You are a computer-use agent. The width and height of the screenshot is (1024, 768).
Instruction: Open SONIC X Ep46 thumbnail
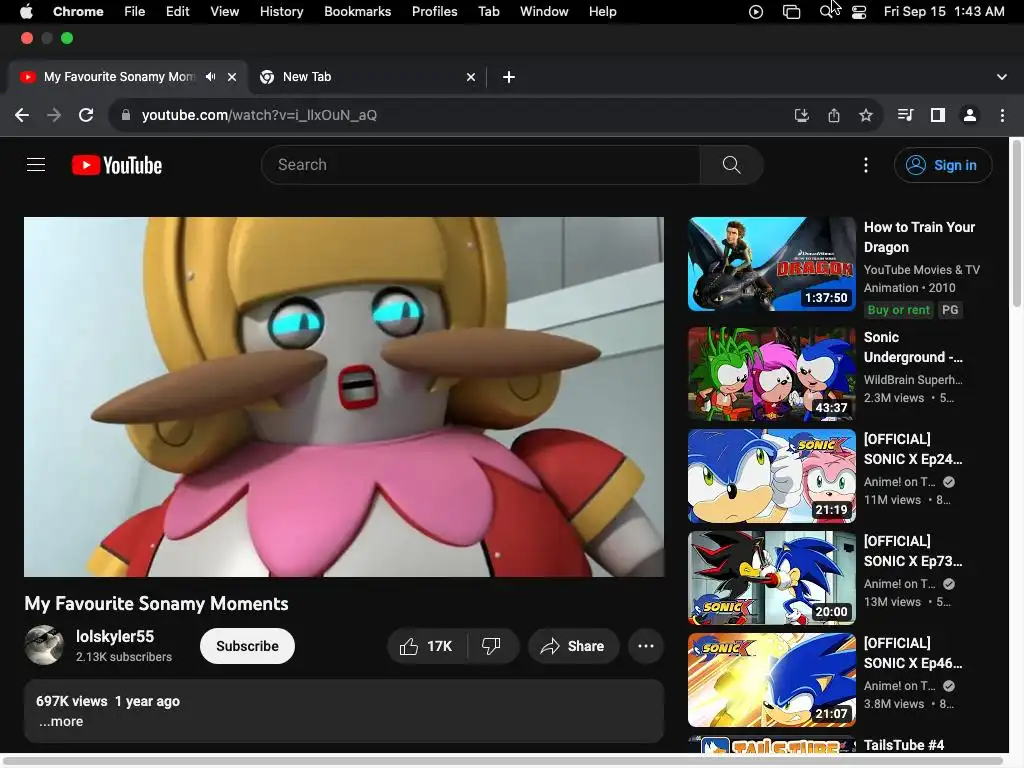[x=772, y=680]
